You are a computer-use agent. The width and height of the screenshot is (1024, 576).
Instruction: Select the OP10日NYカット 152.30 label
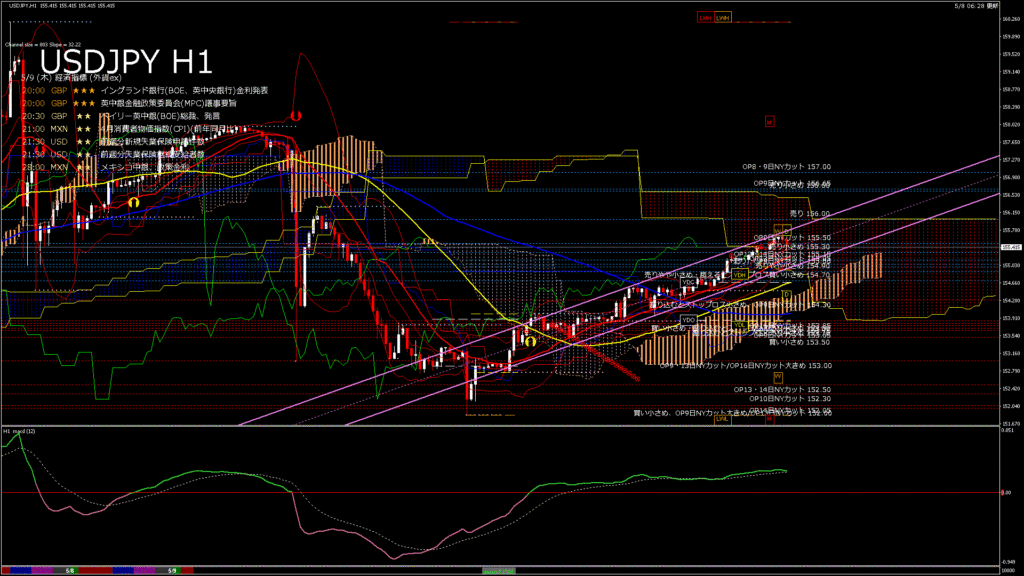pyautogui.click(x=789, y=398)
